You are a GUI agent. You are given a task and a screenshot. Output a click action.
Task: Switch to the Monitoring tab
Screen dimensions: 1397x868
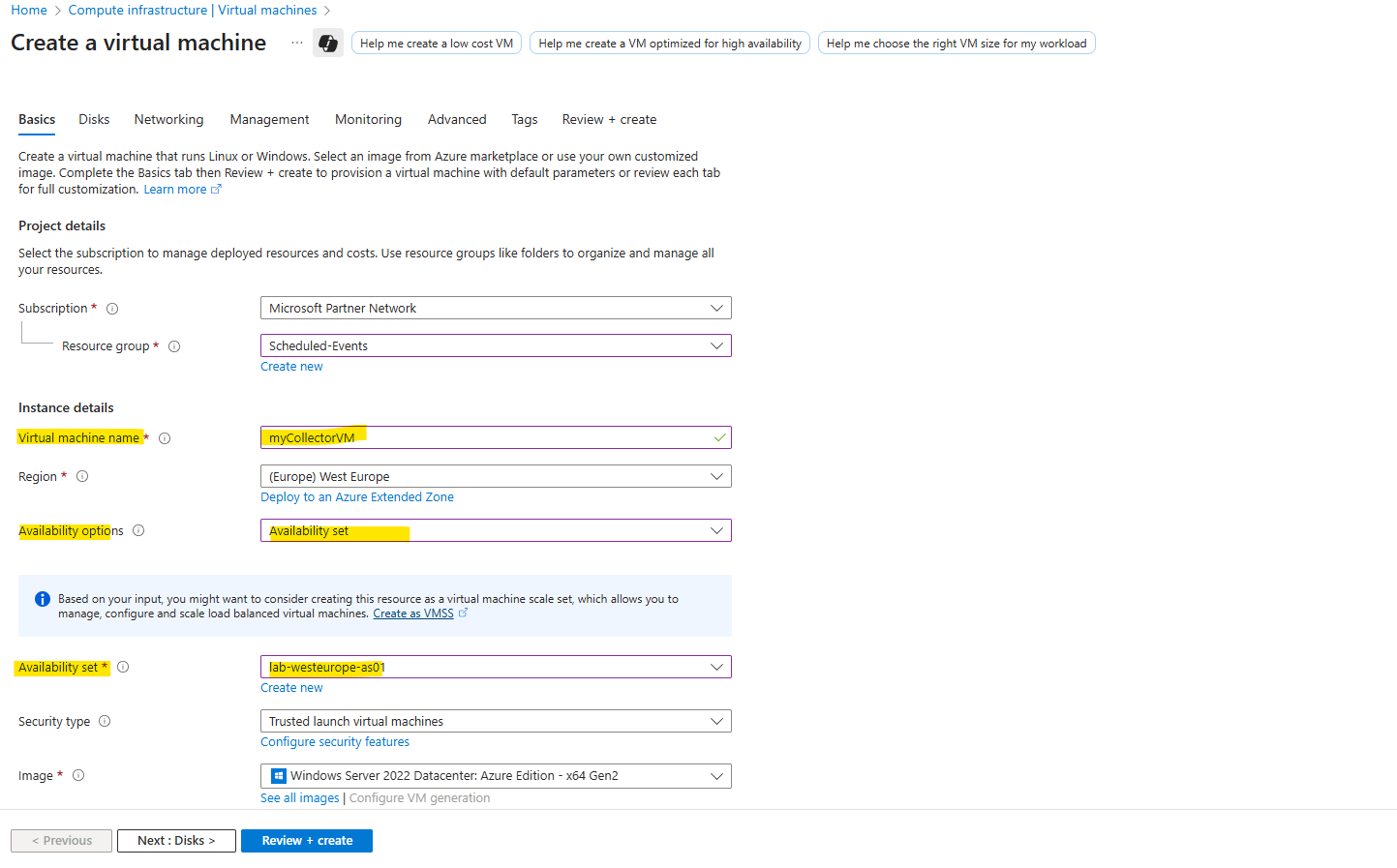coord(368,120)
